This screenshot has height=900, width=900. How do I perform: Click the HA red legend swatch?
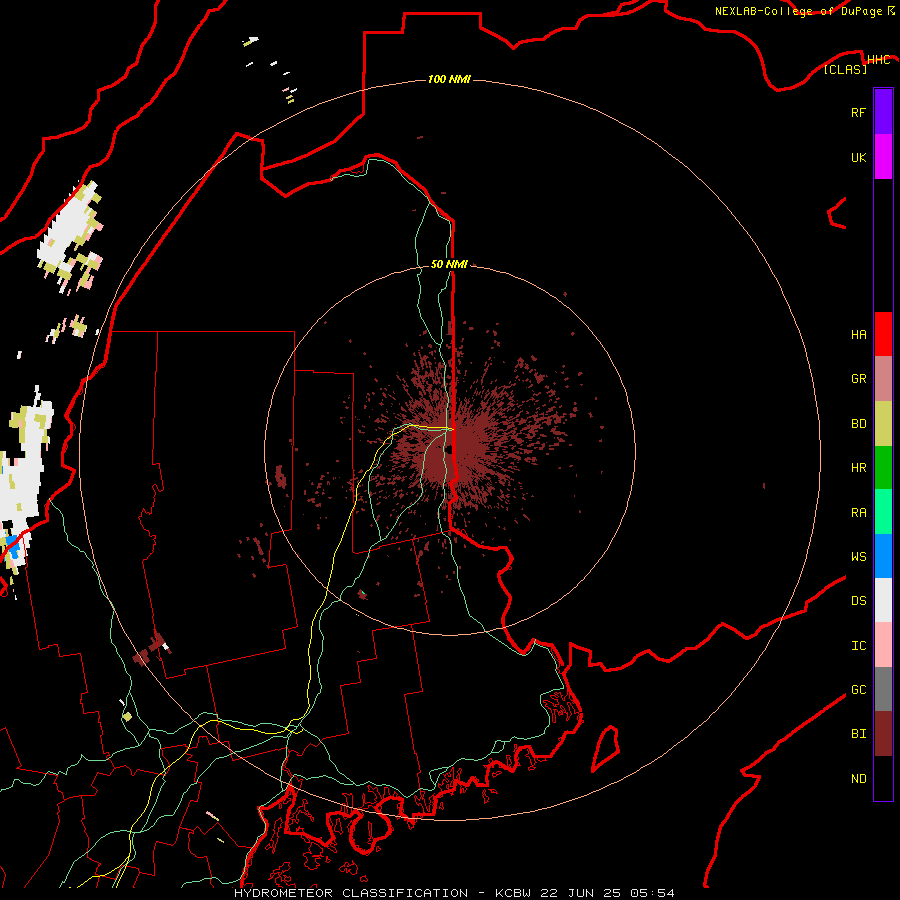[x=883, y=334]
